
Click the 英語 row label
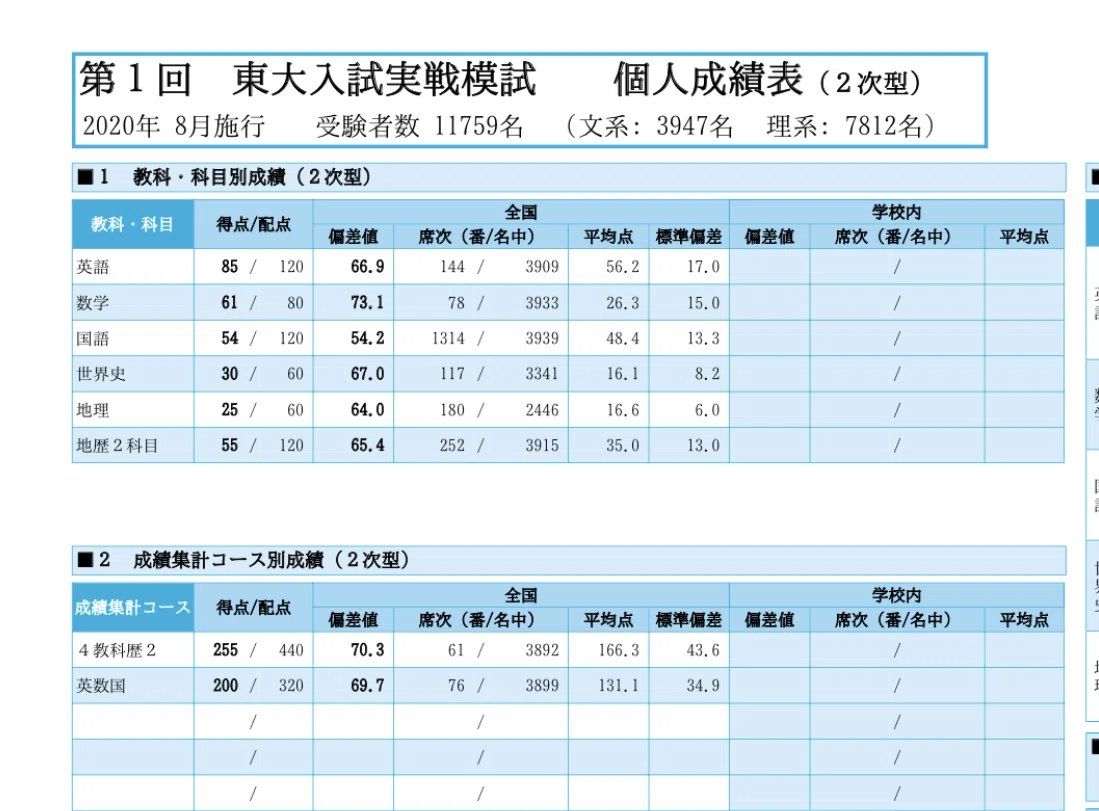pos(93,267)
